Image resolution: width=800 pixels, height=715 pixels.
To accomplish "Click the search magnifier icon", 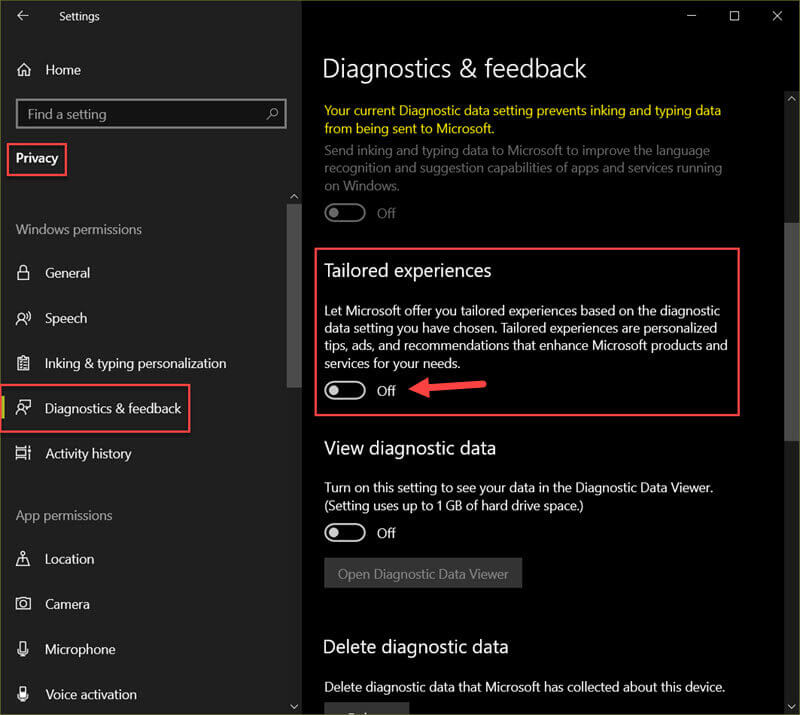I will click(x=272, y=114).
